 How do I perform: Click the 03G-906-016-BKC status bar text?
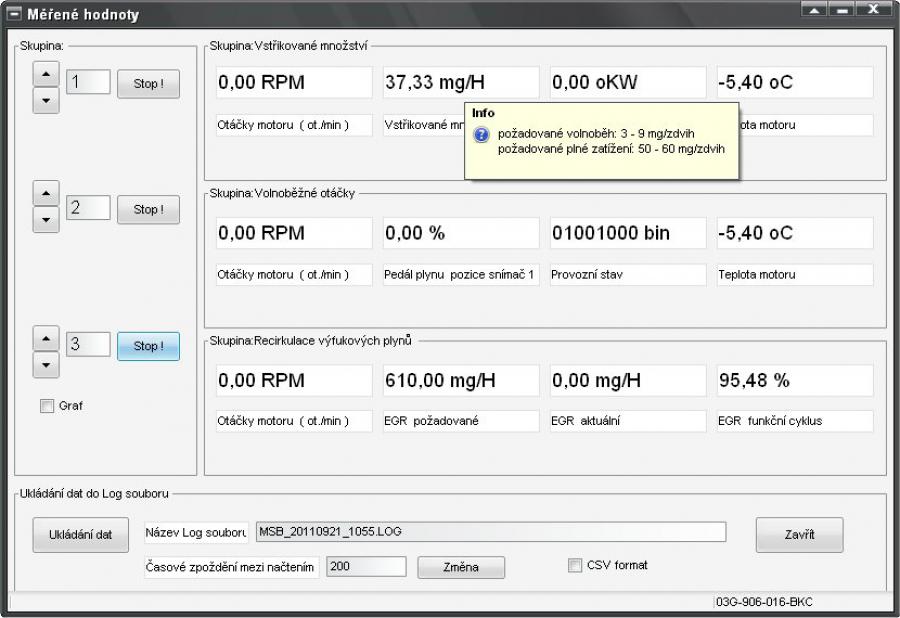pyautogui.click(x=764, y=602)
